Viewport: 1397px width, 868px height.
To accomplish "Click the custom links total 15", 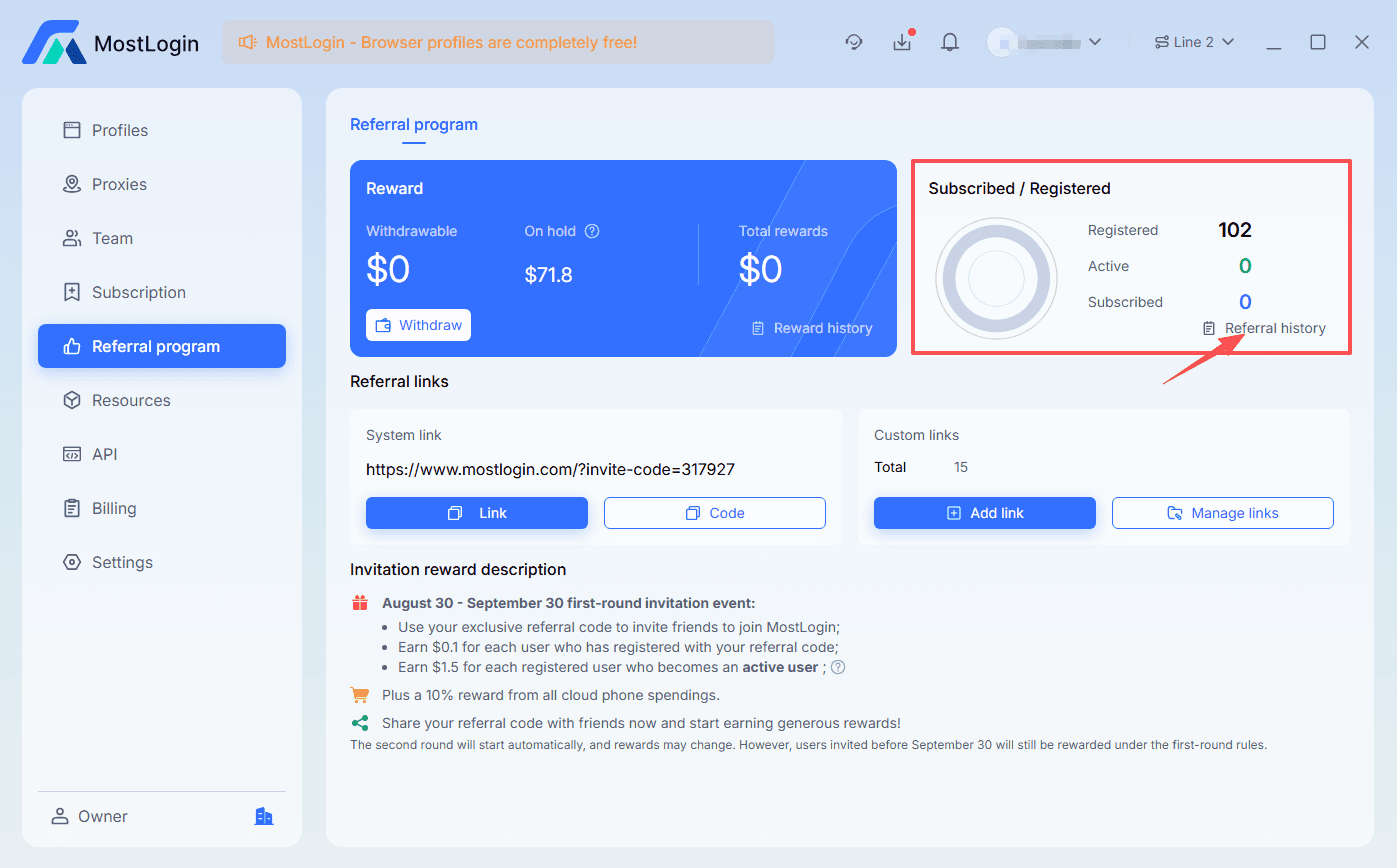I will [961, 467].
